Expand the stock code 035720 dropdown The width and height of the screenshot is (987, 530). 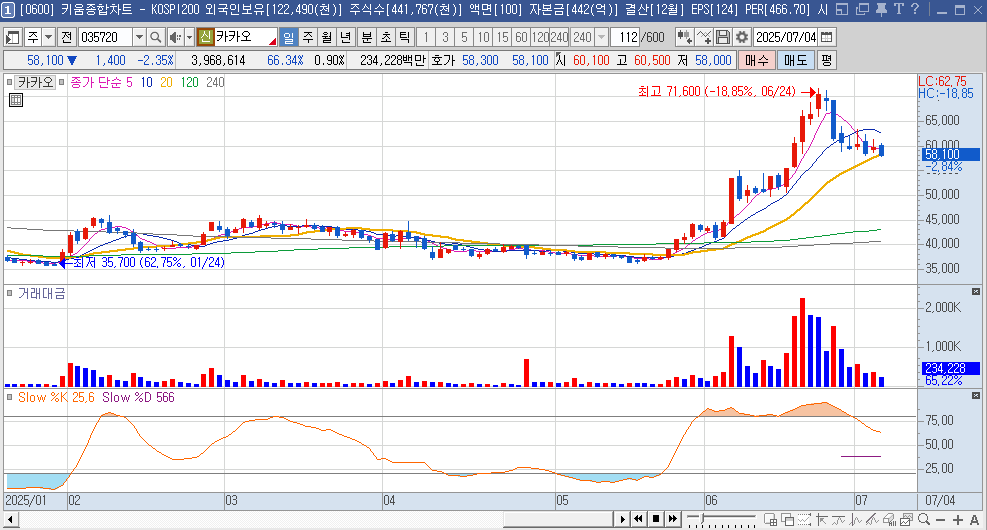139,37
